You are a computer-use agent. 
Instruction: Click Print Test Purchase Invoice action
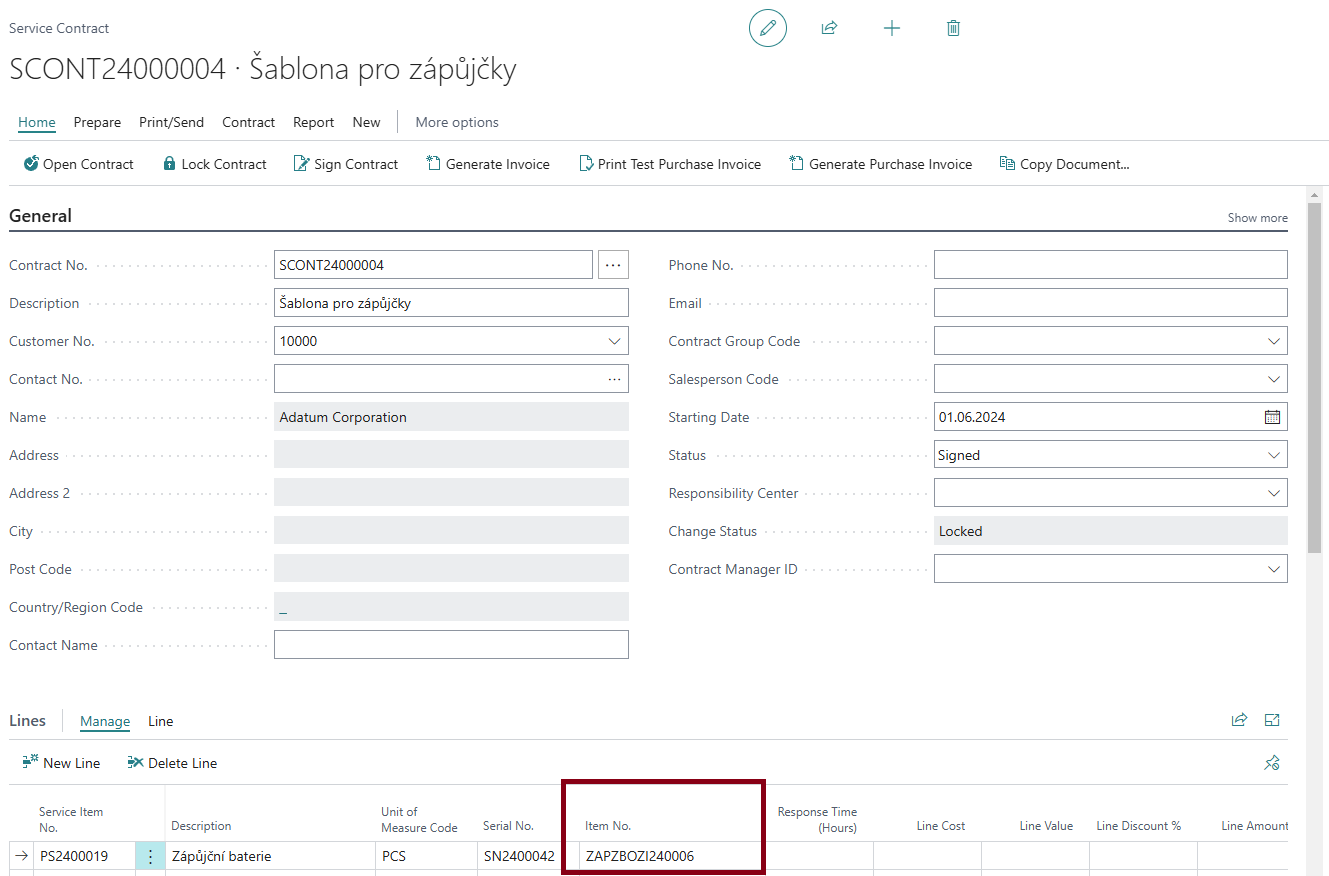click(x=670, y=164)
